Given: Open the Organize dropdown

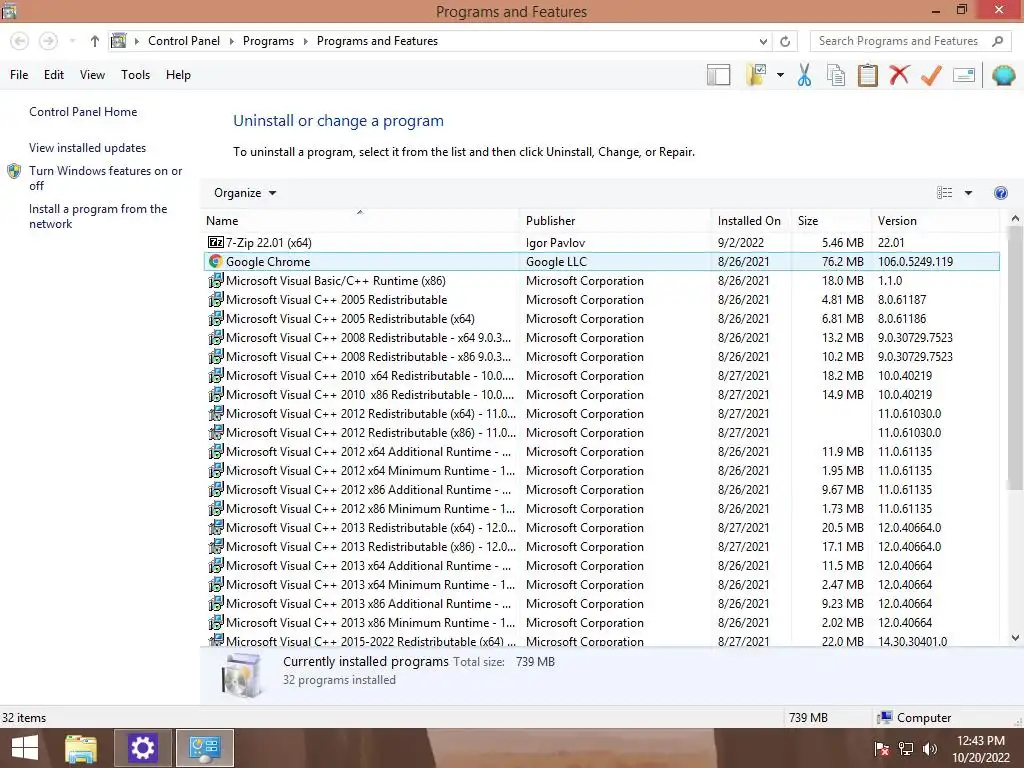Looking at the screenshot, I should point(245,193).
